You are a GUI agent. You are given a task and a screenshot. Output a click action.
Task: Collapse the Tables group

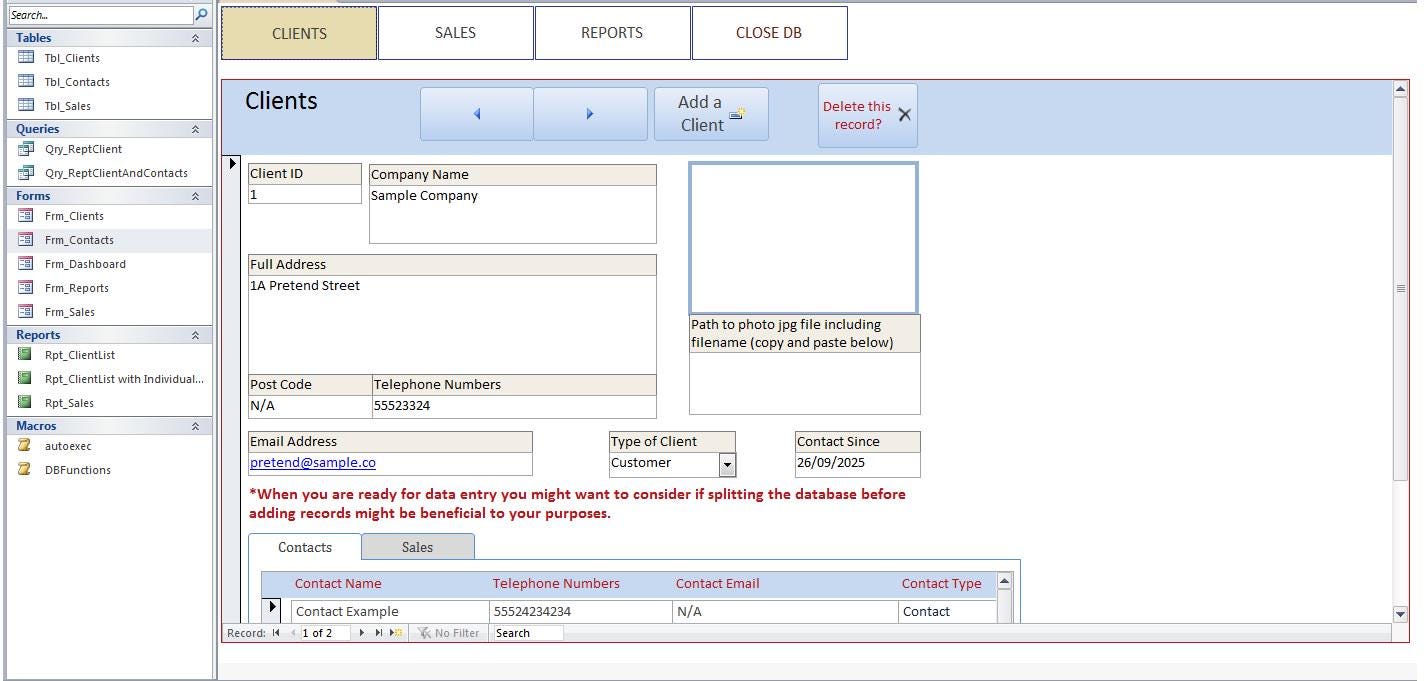(x=195, y=38)
